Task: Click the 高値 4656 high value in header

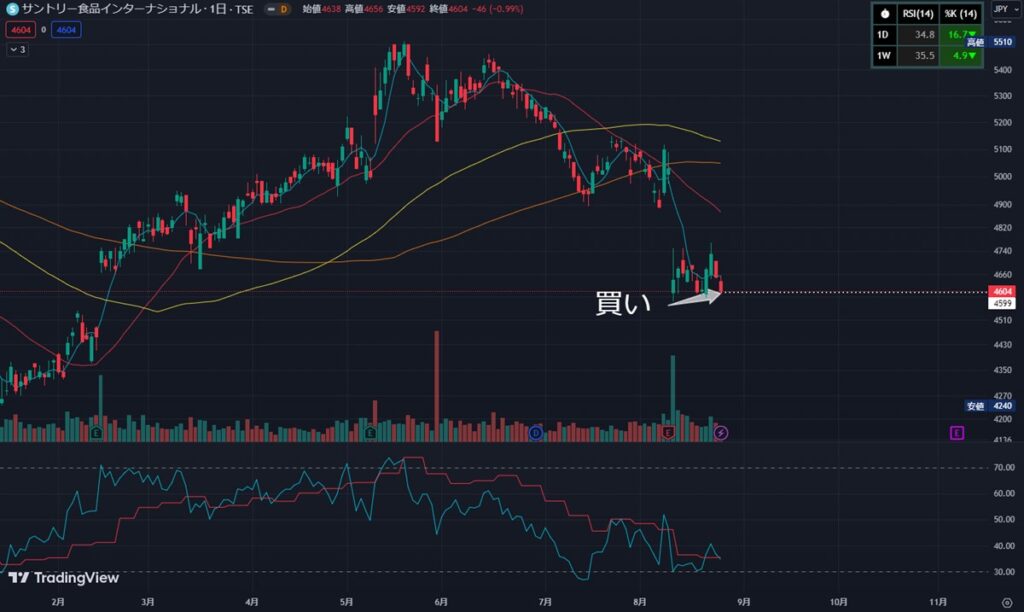Action: 364,9
